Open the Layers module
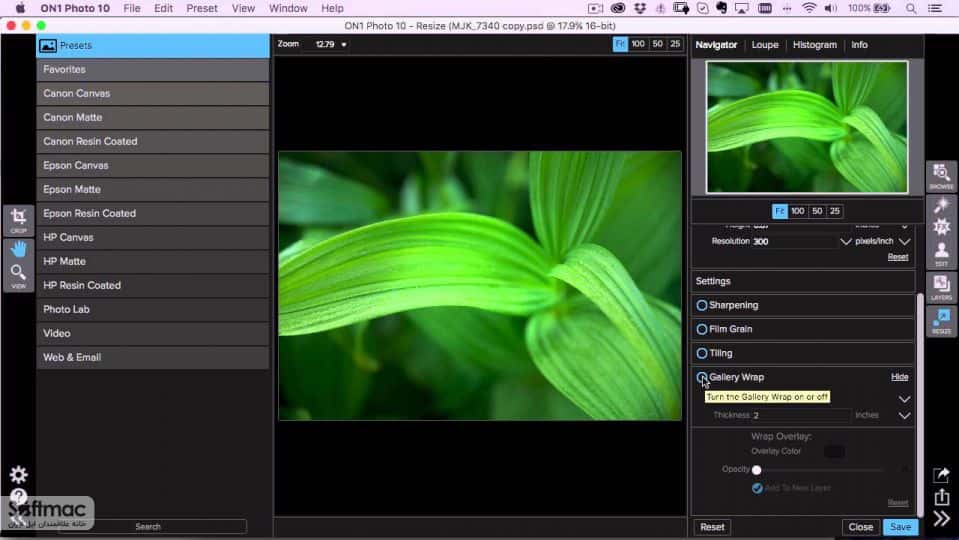 click(941, 287)
